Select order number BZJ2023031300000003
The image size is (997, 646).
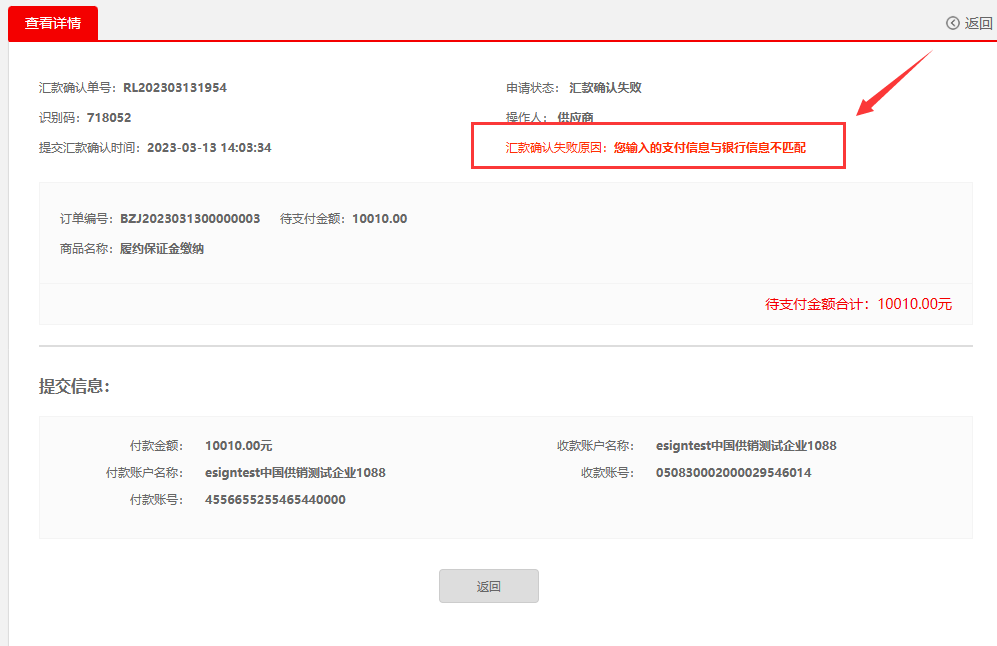click(x=190, y=219)
